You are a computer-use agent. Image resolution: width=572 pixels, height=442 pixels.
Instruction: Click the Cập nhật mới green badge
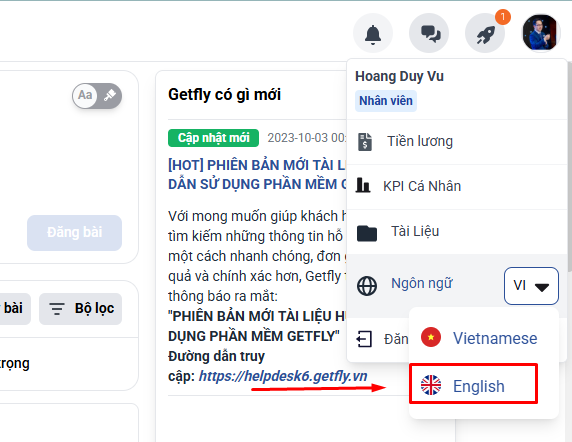pyautogui.click(x=213, y=138)
